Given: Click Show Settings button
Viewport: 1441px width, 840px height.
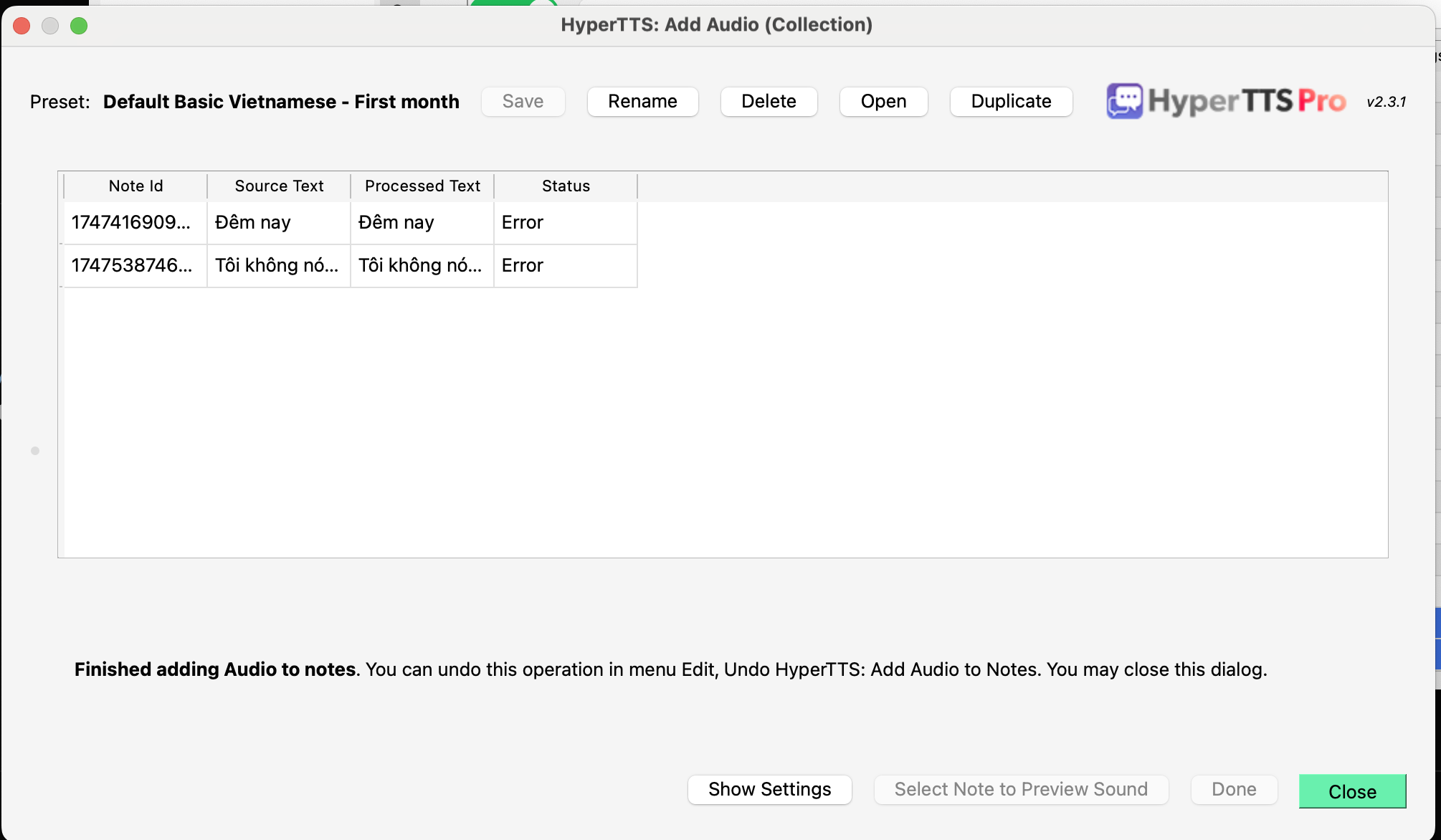Looking at the screenshot, I should [x=769, y=789].
